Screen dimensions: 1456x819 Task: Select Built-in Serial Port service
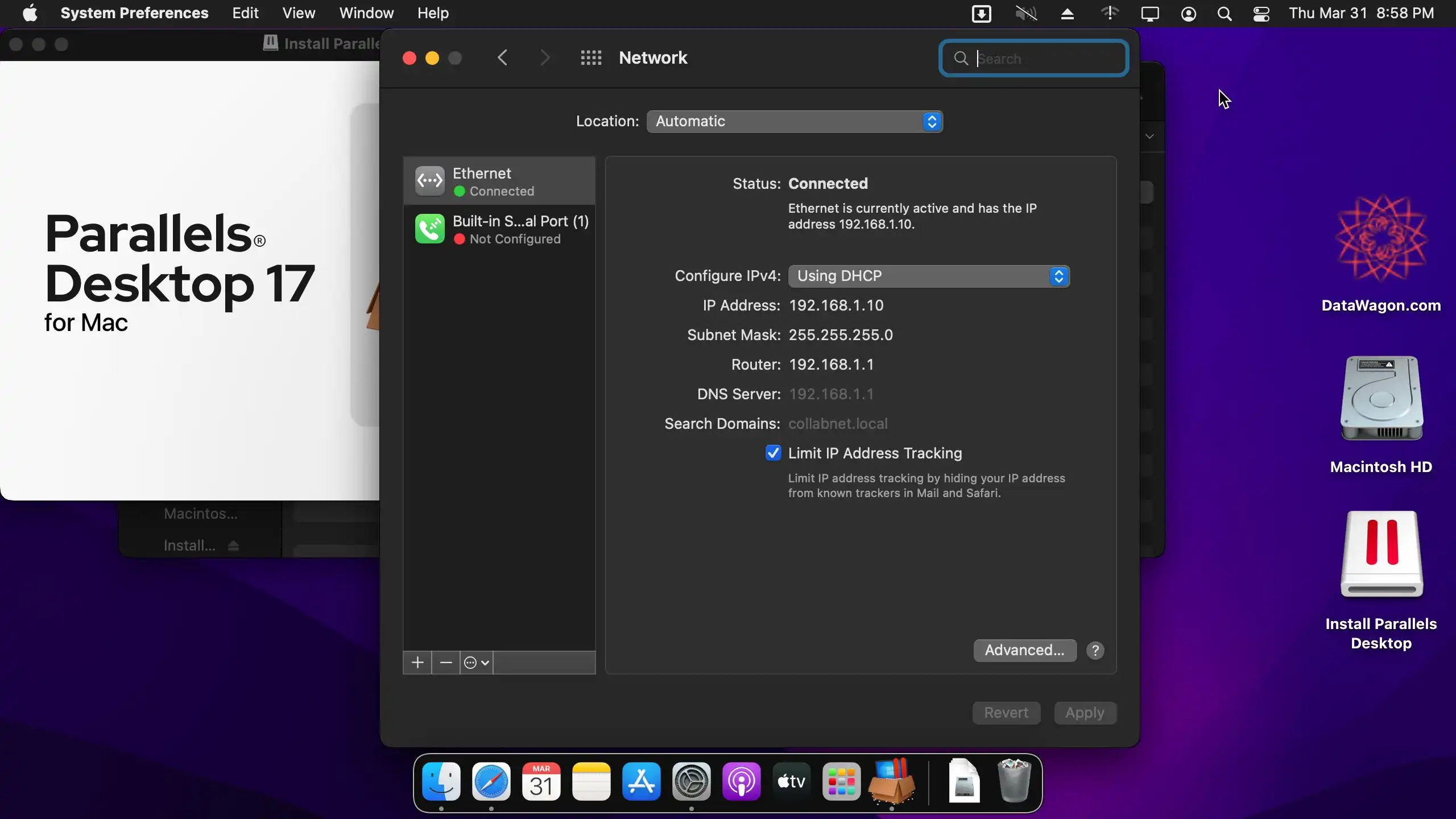tap(499, 229)
